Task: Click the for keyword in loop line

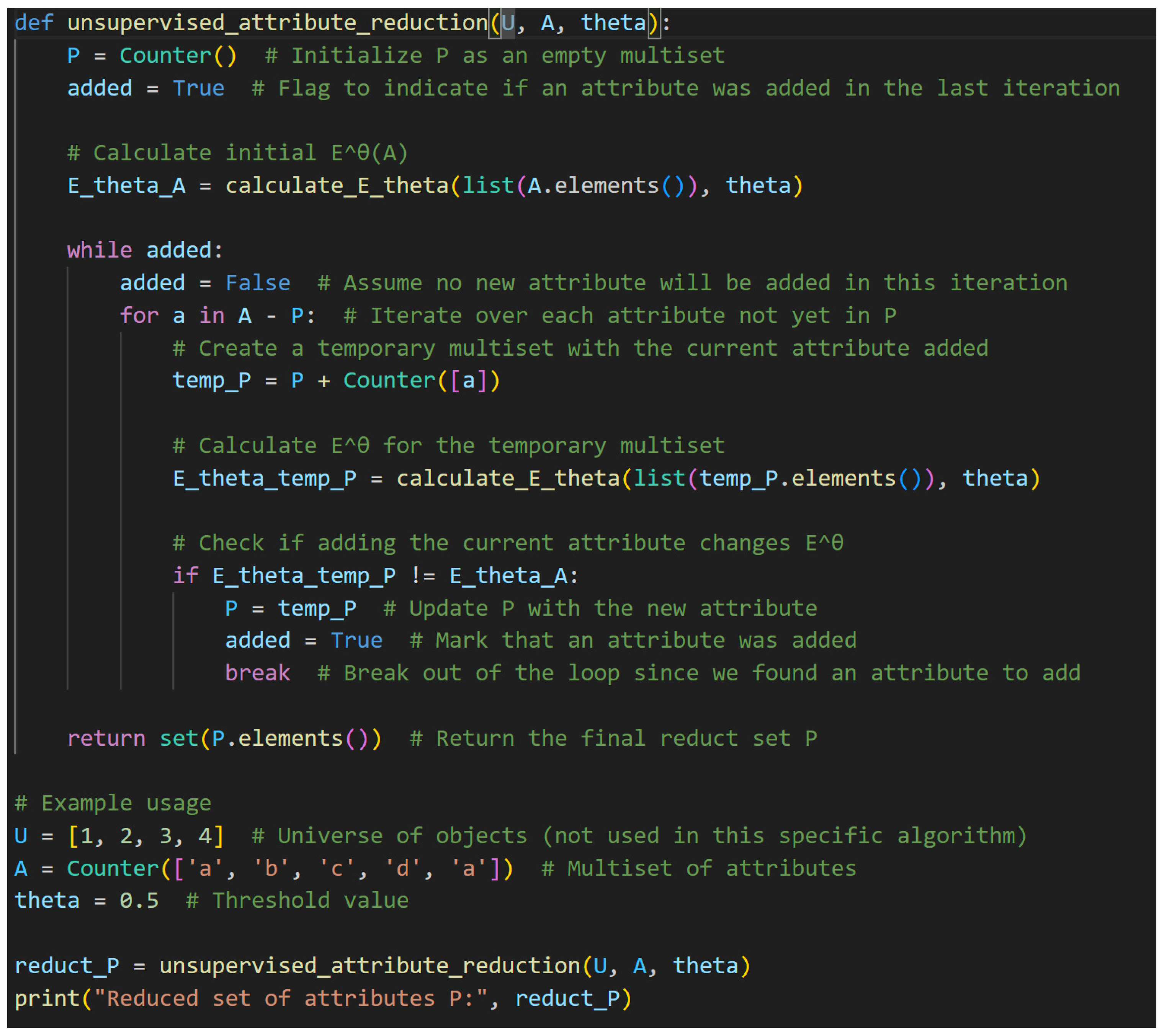Action: 139,315
